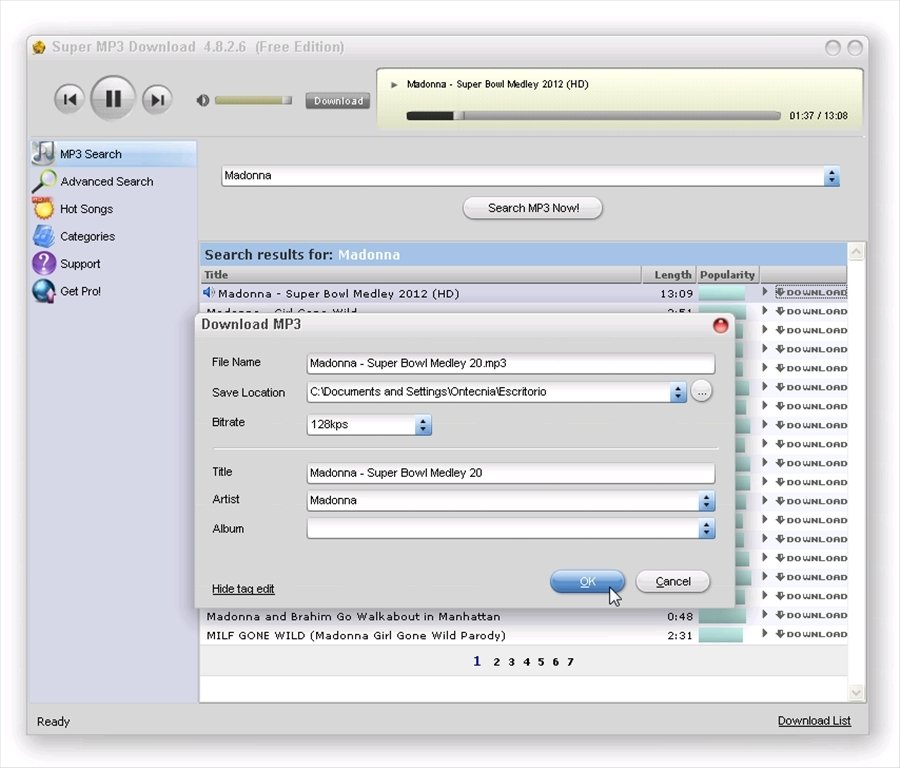
Task: Click the Search MP3 Now! button
Action: click(533, 208)
